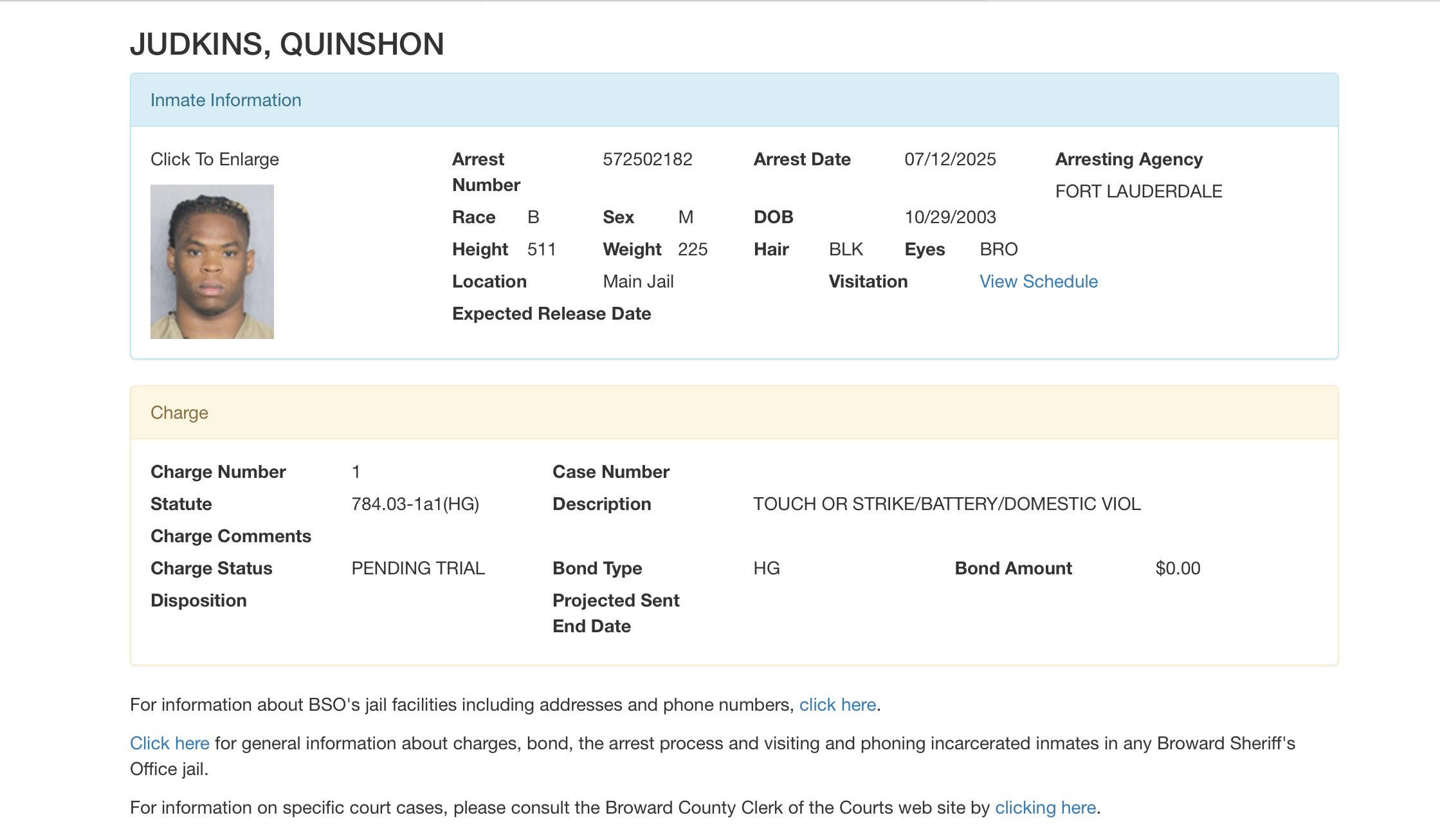Click the DOB value 10/29/2003
Image resolution: width=1440 pixels, height=840 pixels.
click(x=949, y=217)
